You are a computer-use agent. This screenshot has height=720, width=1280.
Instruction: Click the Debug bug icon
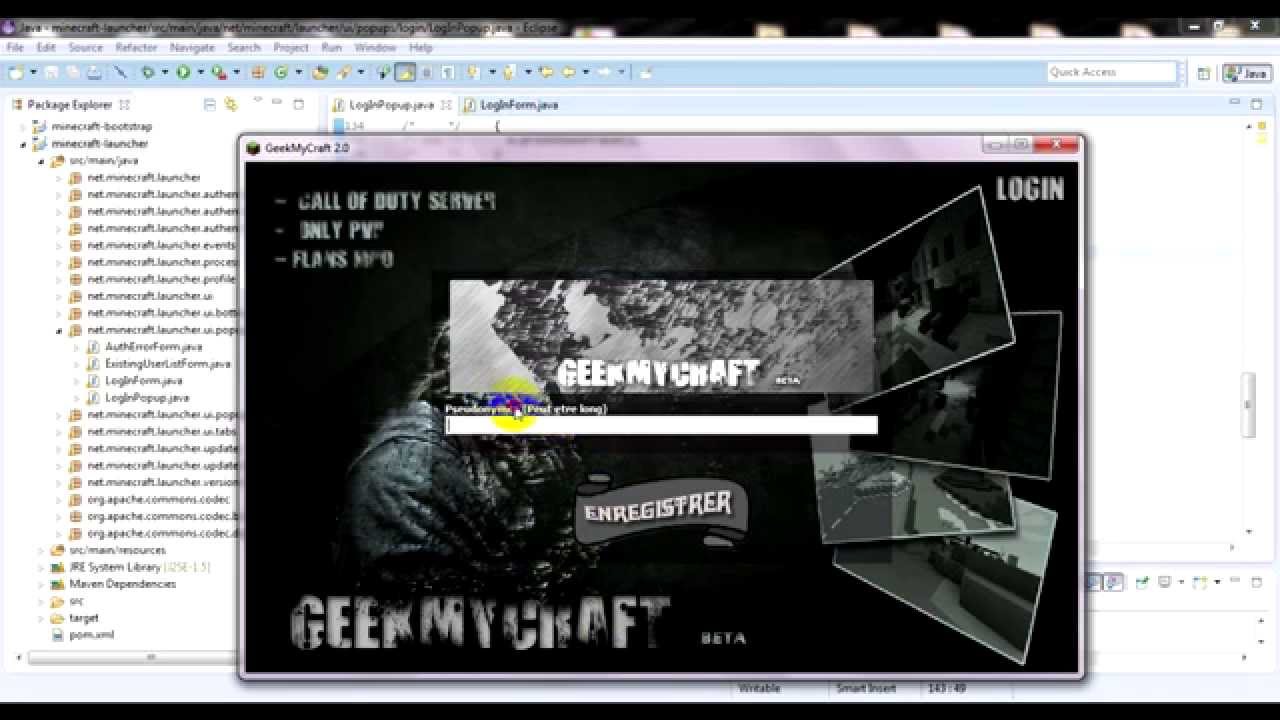(148, 72)
